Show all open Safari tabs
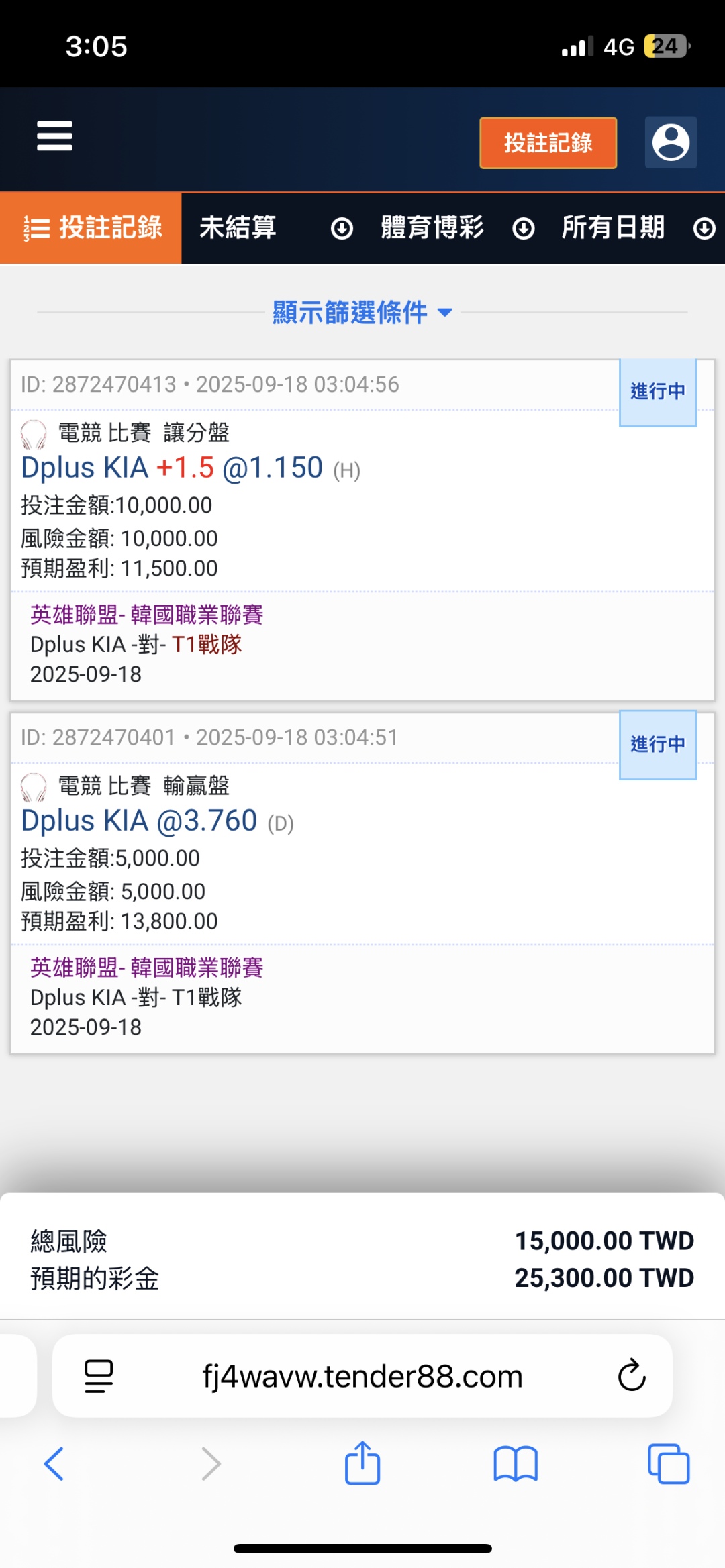The height and width of the screenshot is (1568, 725). point(669,1463)
